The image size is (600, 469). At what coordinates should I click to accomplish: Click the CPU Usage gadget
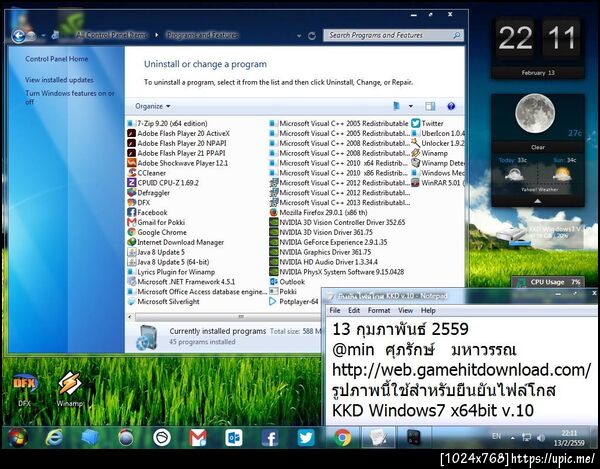[x=548, y=282]
